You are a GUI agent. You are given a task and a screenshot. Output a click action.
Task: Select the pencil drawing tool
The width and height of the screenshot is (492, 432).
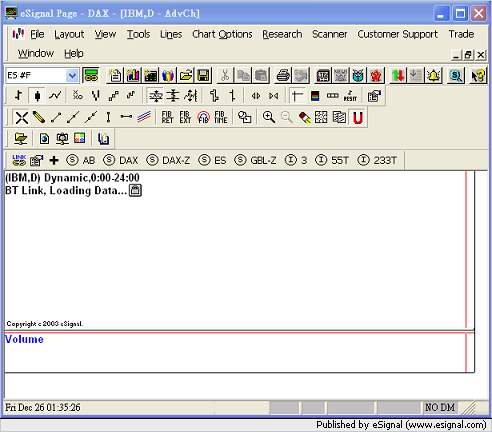(x=39, y=117)
